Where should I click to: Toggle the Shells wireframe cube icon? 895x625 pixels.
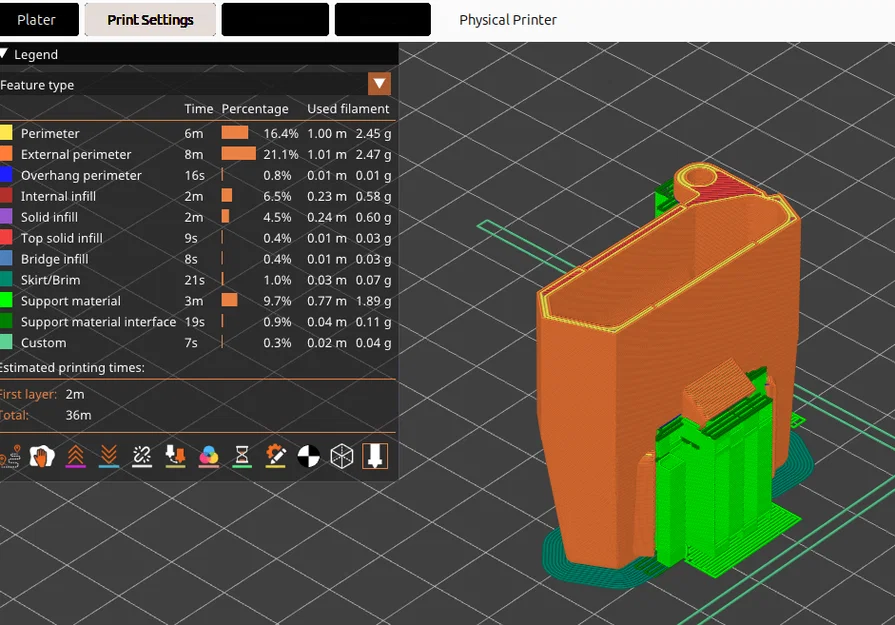[342, 456]
